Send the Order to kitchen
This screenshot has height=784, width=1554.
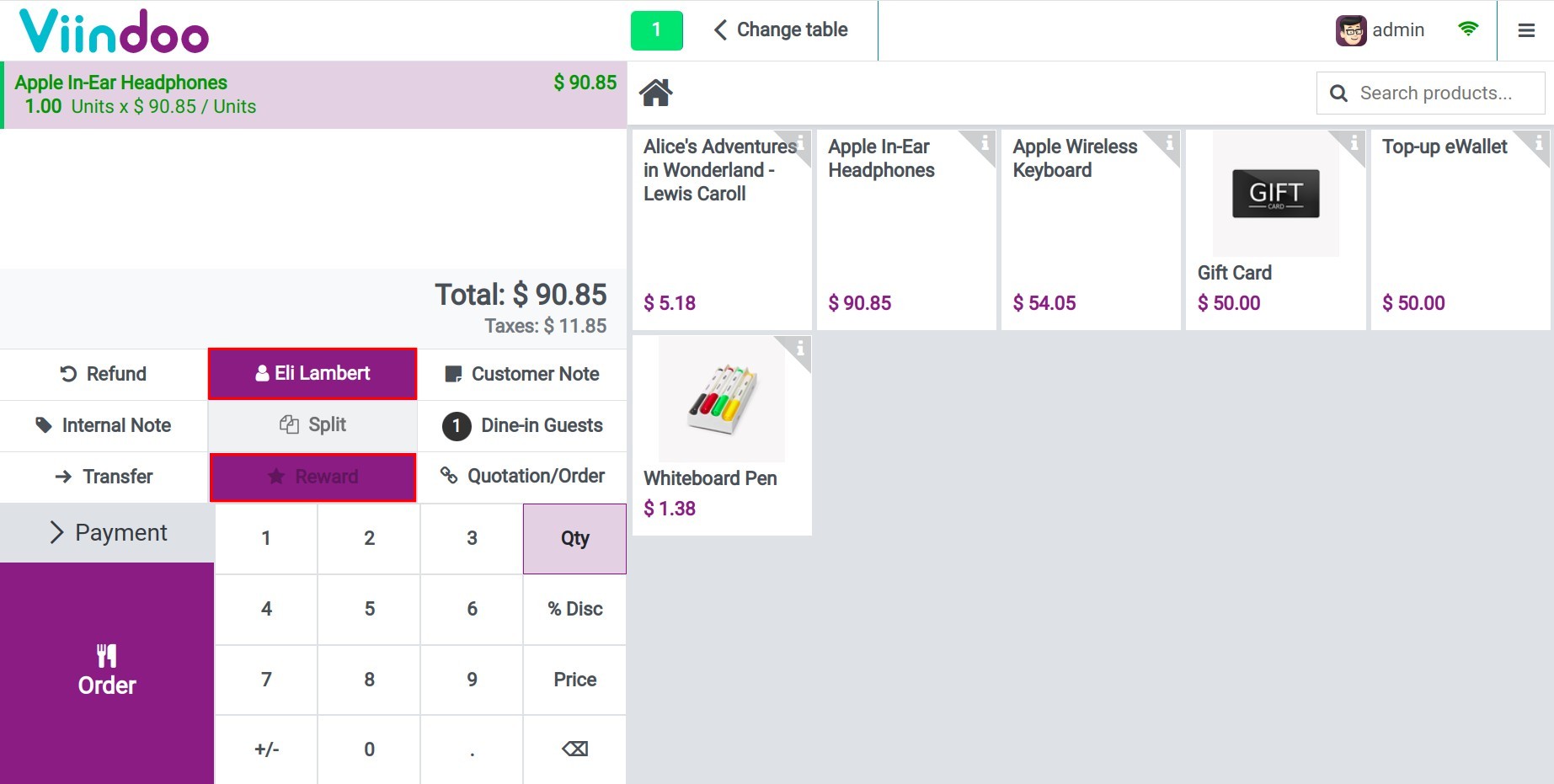tap(107, 673)
